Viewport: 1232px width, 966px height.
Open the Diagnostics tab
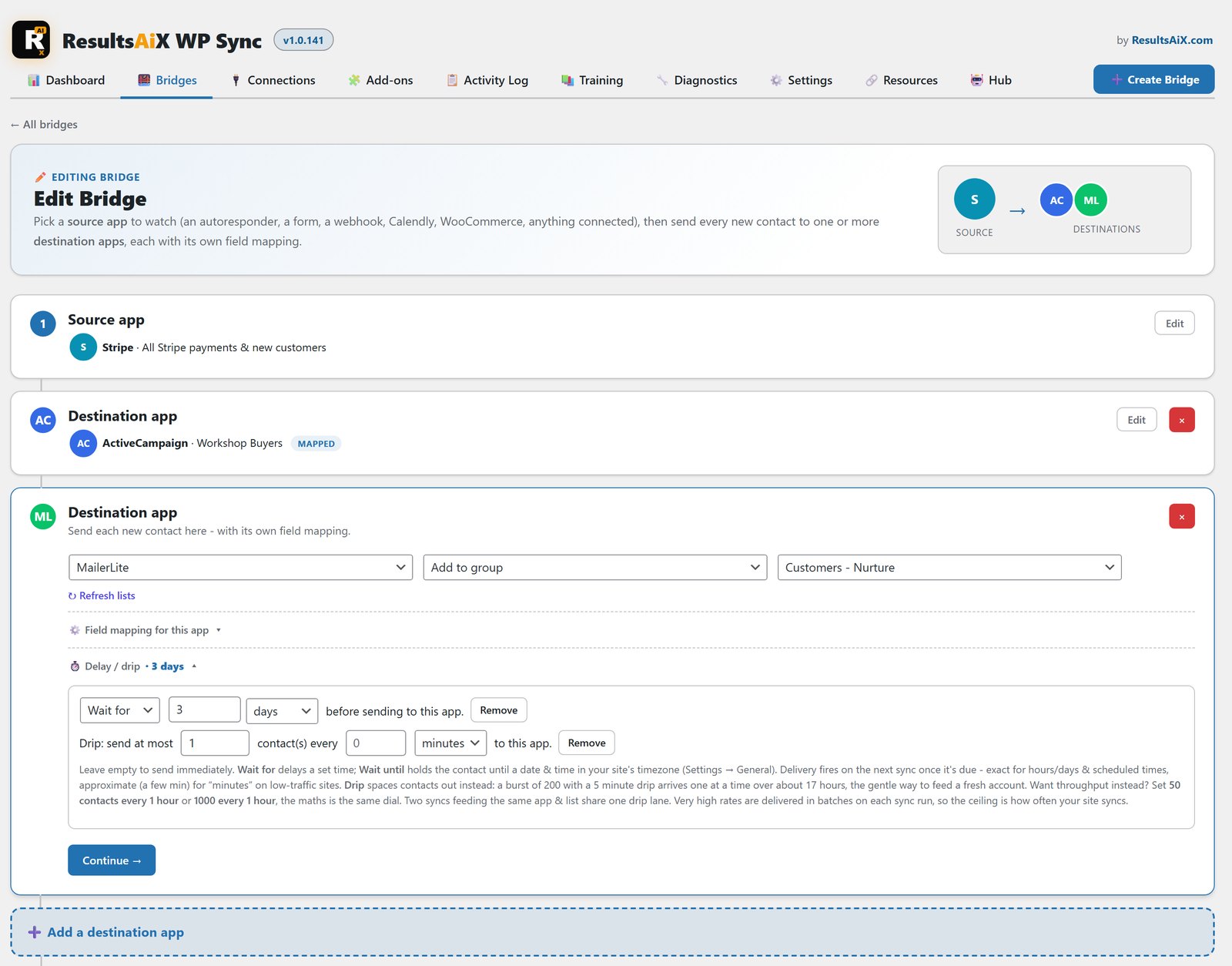[x=697, y=80]
